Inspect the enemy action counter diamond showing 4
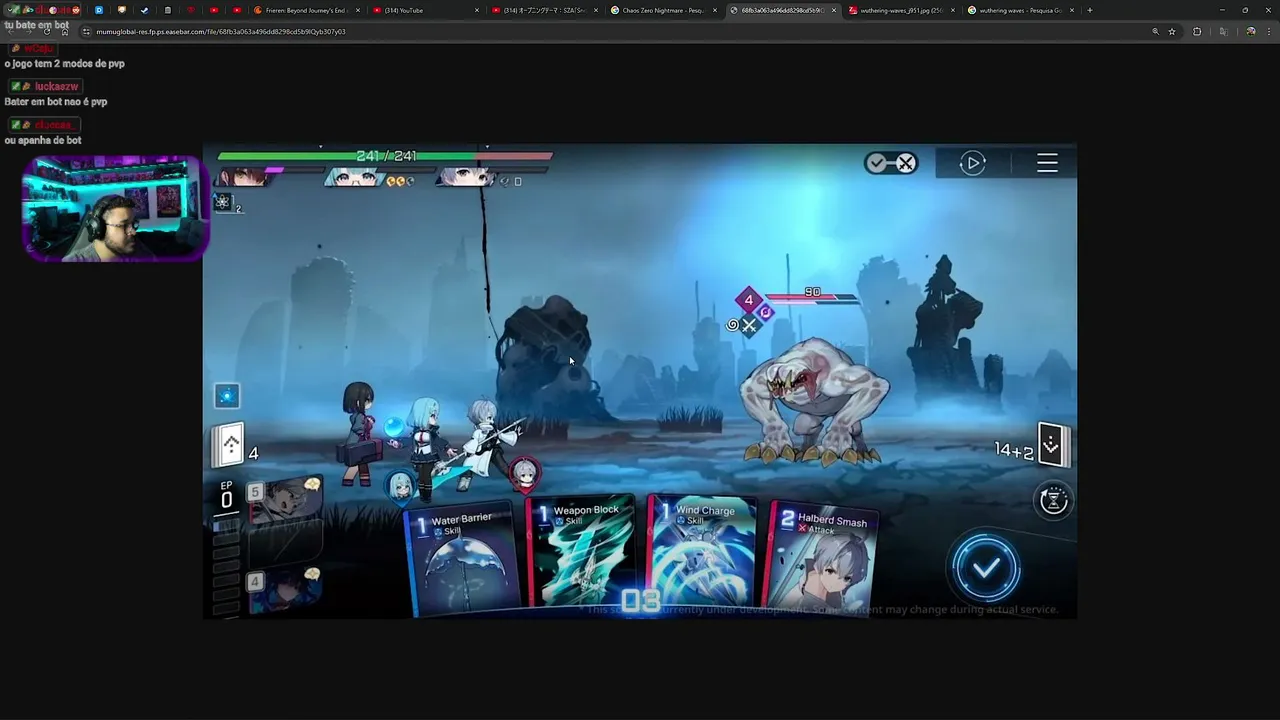 tap(748, 300)
